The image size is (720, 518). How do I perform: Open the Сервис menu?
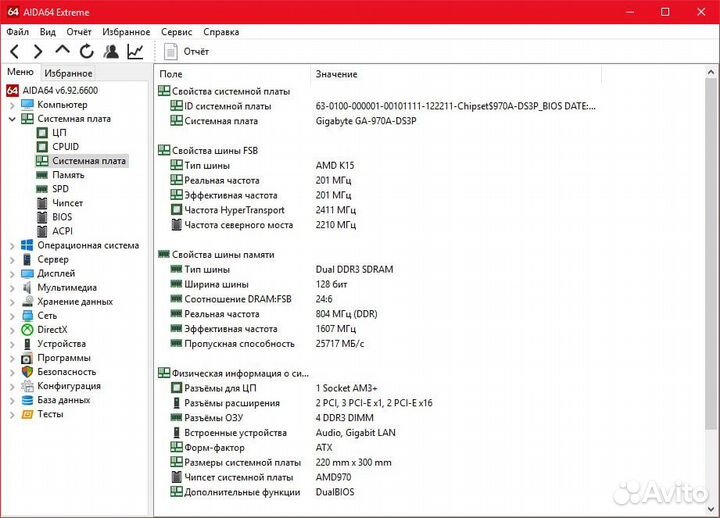point(176,32)
